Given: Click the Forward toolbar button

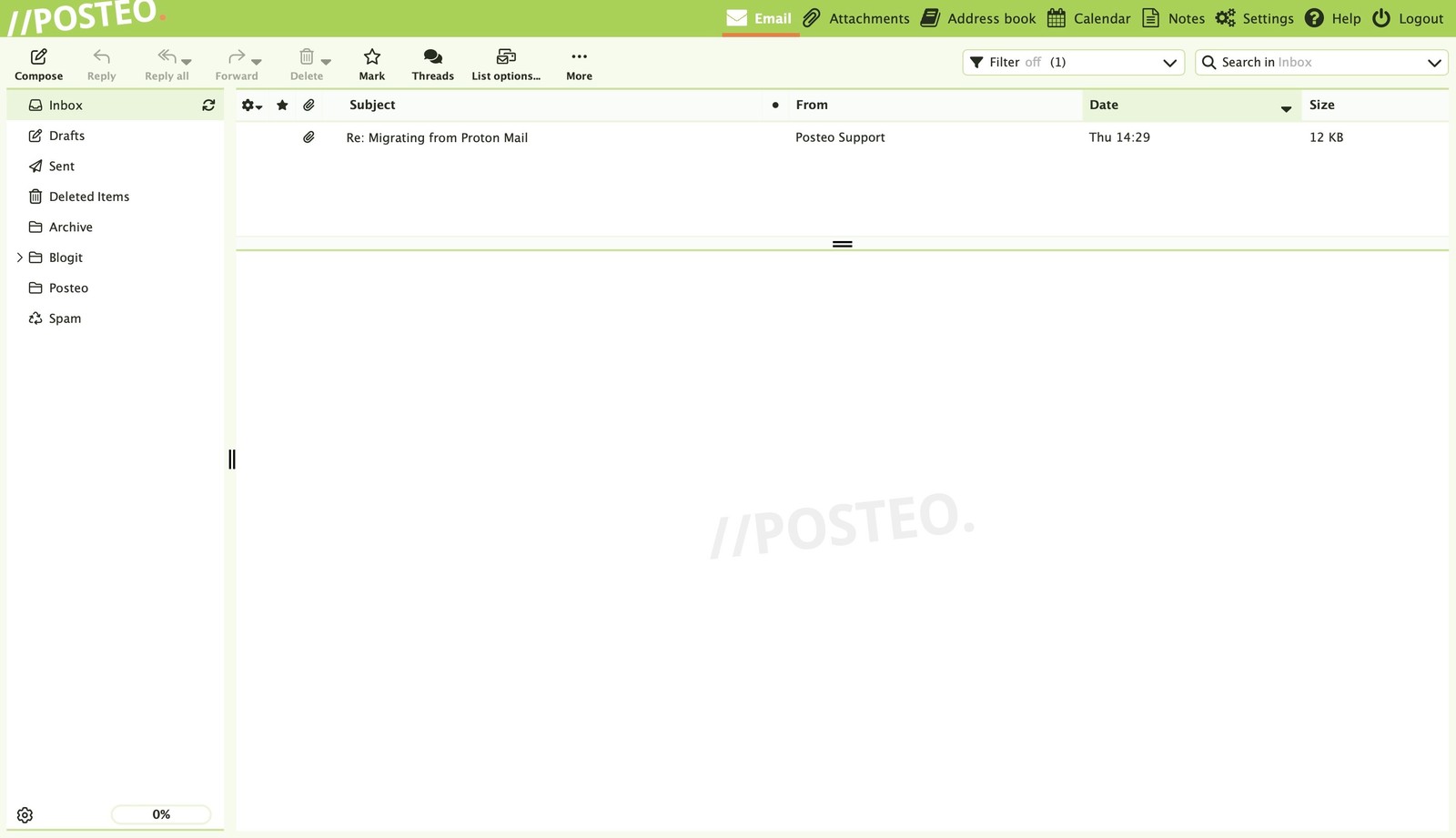Looking at the screenshot, I should 236,65.
